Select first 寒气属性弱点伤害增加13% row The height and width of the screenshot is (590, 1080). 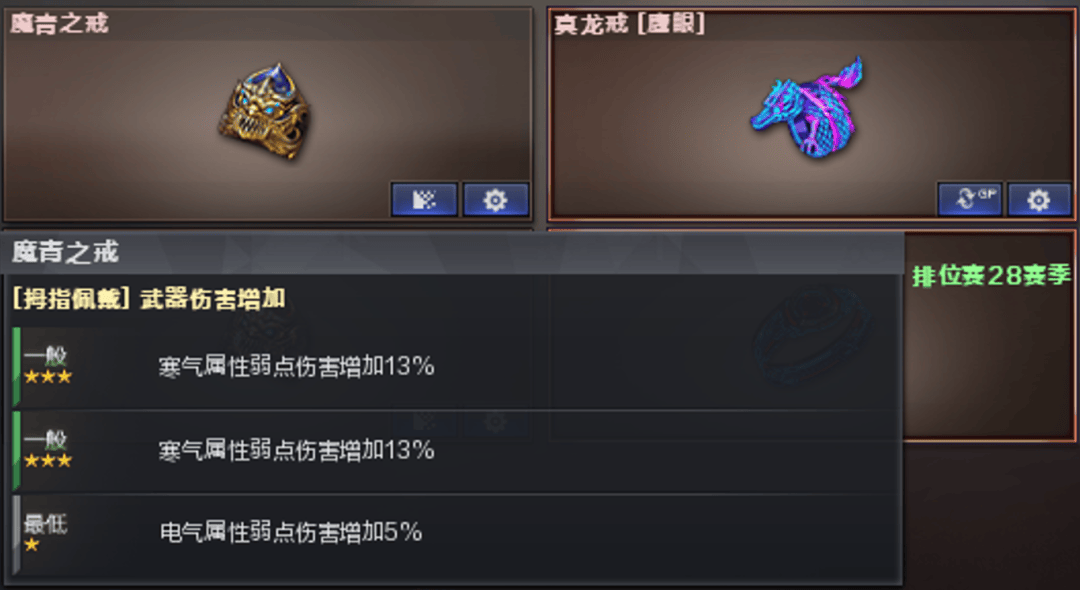pos(457,367)
